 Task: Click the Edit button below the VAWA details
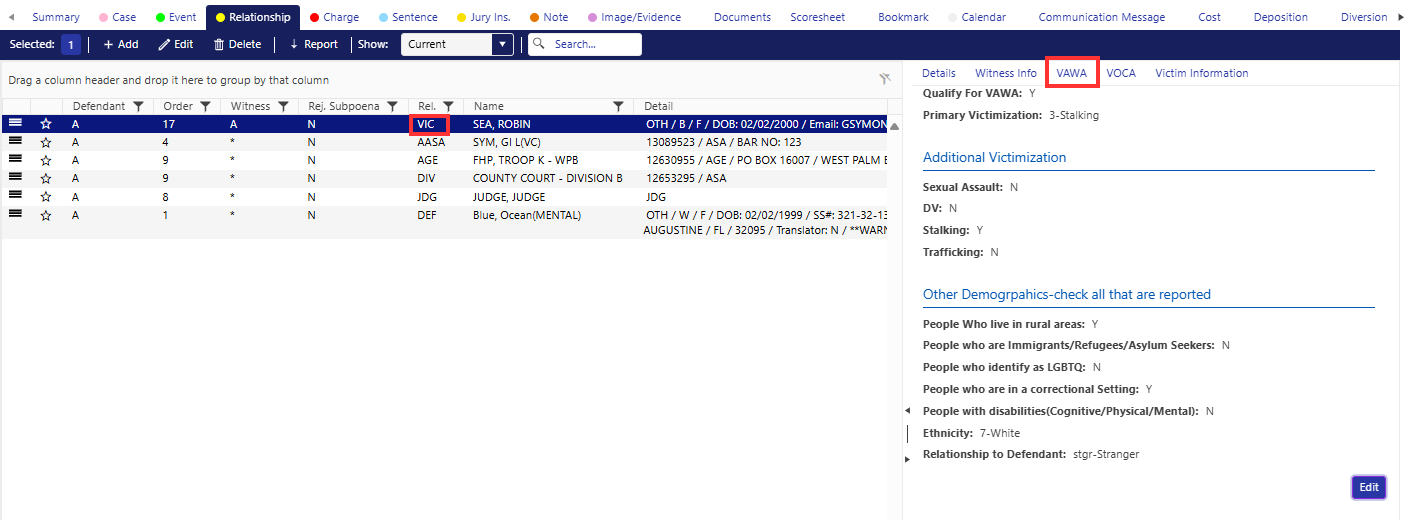point(1368,487)
